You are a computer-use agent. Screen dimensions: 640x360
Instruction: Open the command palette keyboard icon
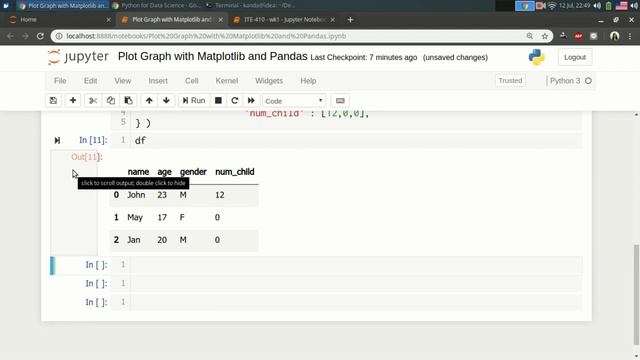340,100
